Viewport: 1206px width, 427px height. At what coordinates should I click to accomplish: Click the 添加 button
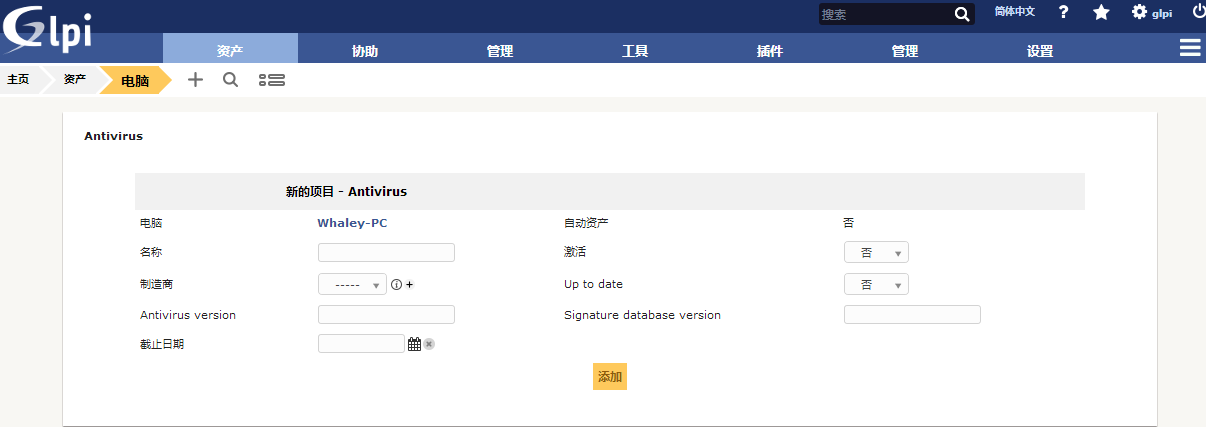point(610,377)
